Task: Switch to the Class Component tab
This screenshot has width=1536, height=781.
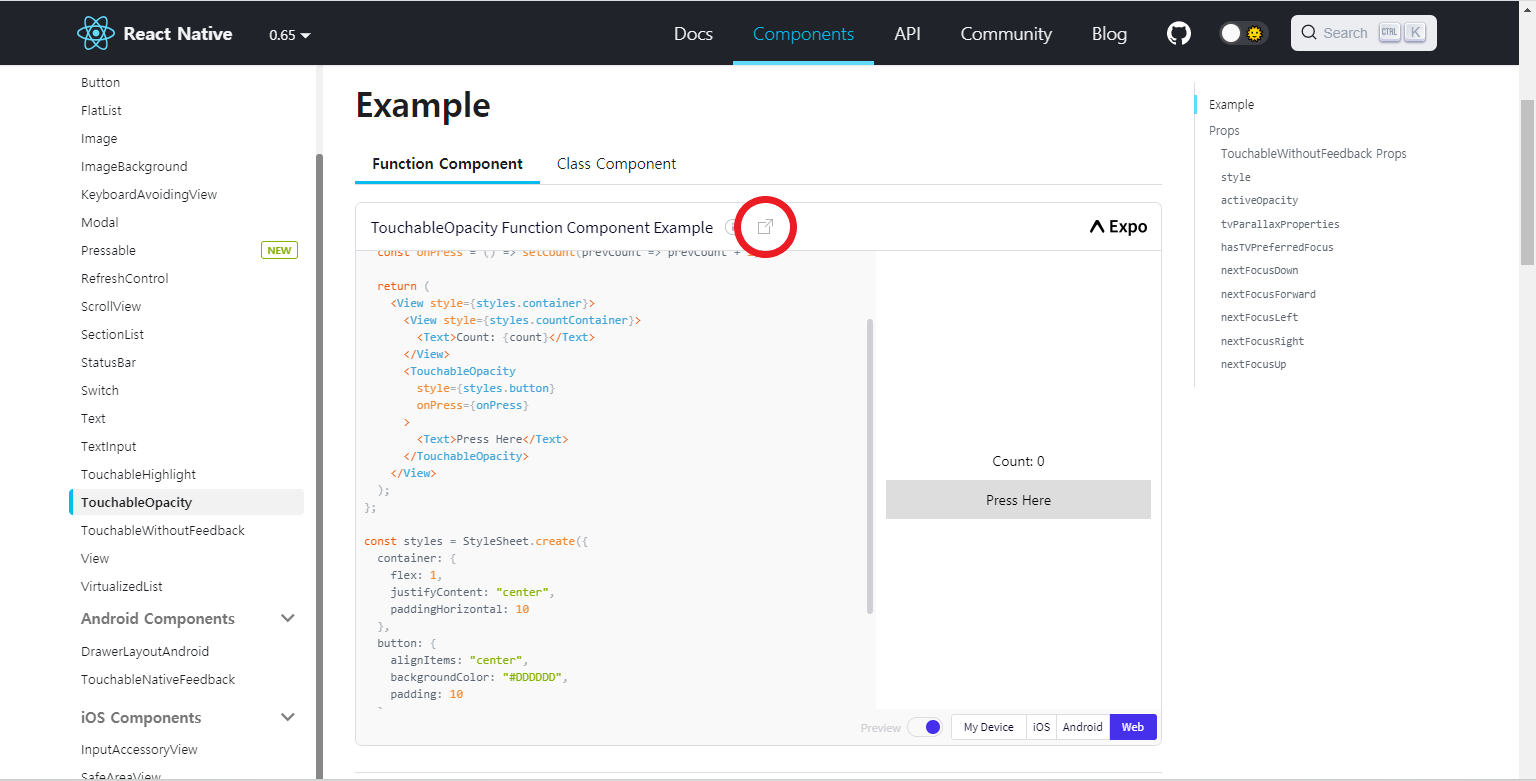Action: coord(616,164)
